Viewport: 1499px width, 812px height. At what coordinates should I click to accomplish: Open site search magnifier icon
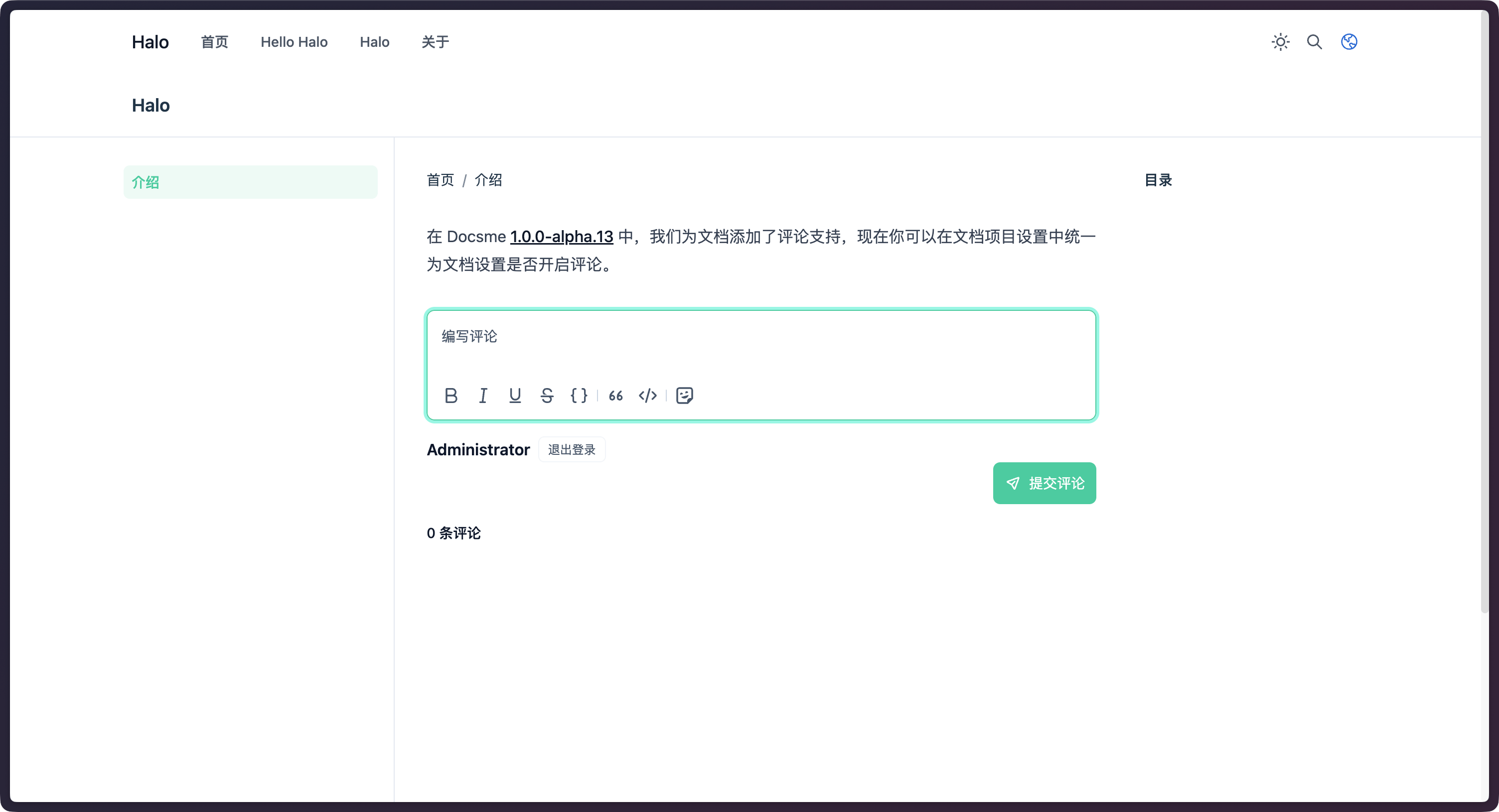point(1315,42)
